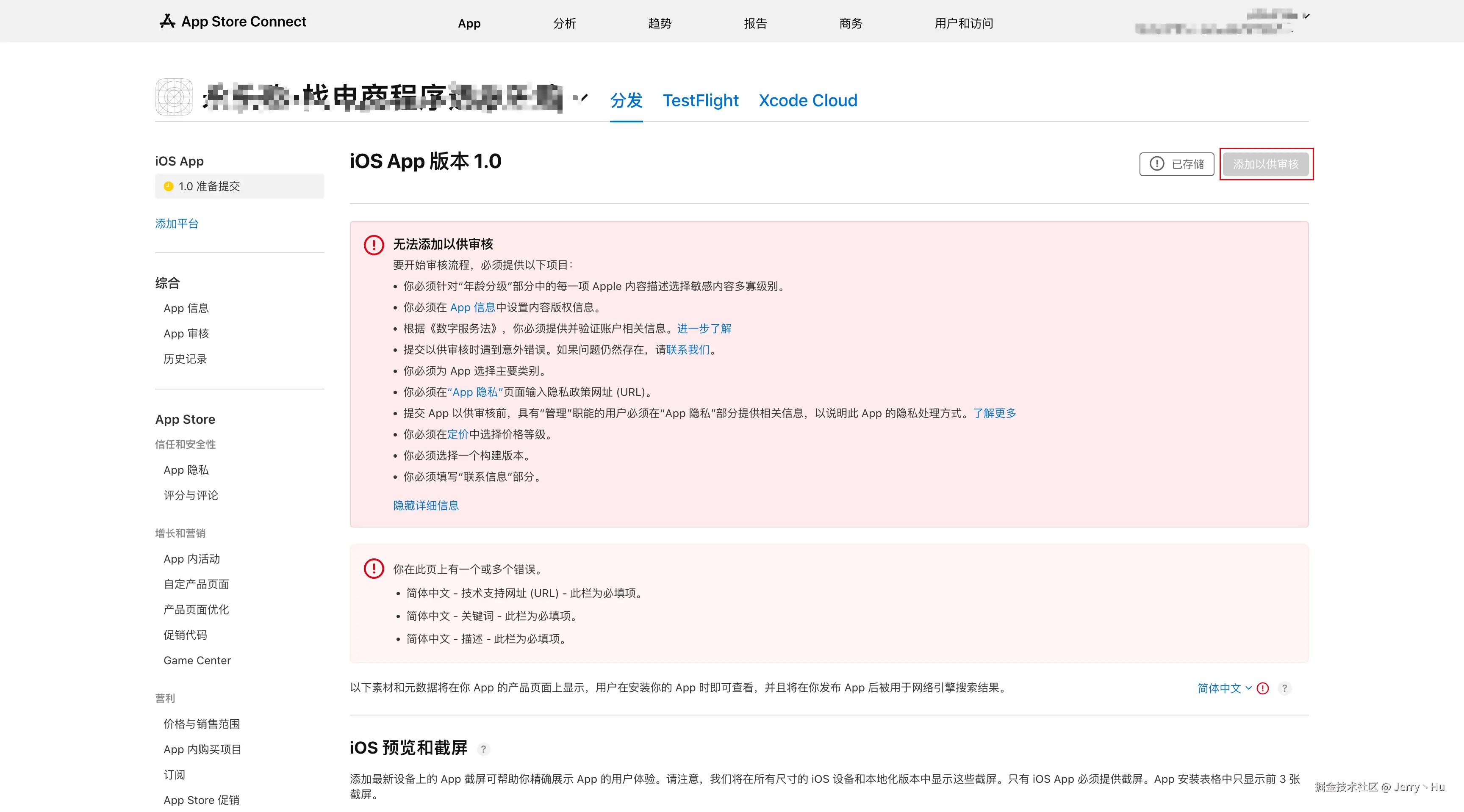Screen dimensions: 1464x812
Task: Click the help icon next to iOS 预览和截屏
Action: tap(483, 749)
